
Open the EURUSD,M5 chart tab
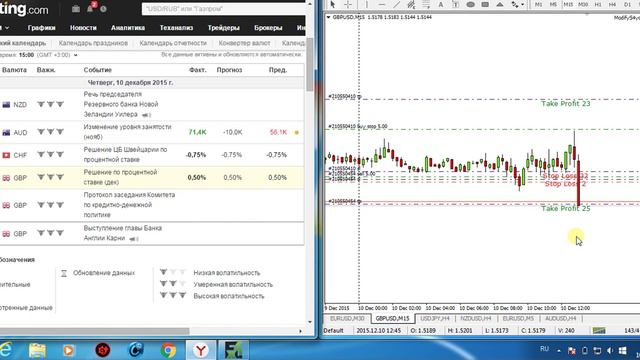tap(518, 318)
